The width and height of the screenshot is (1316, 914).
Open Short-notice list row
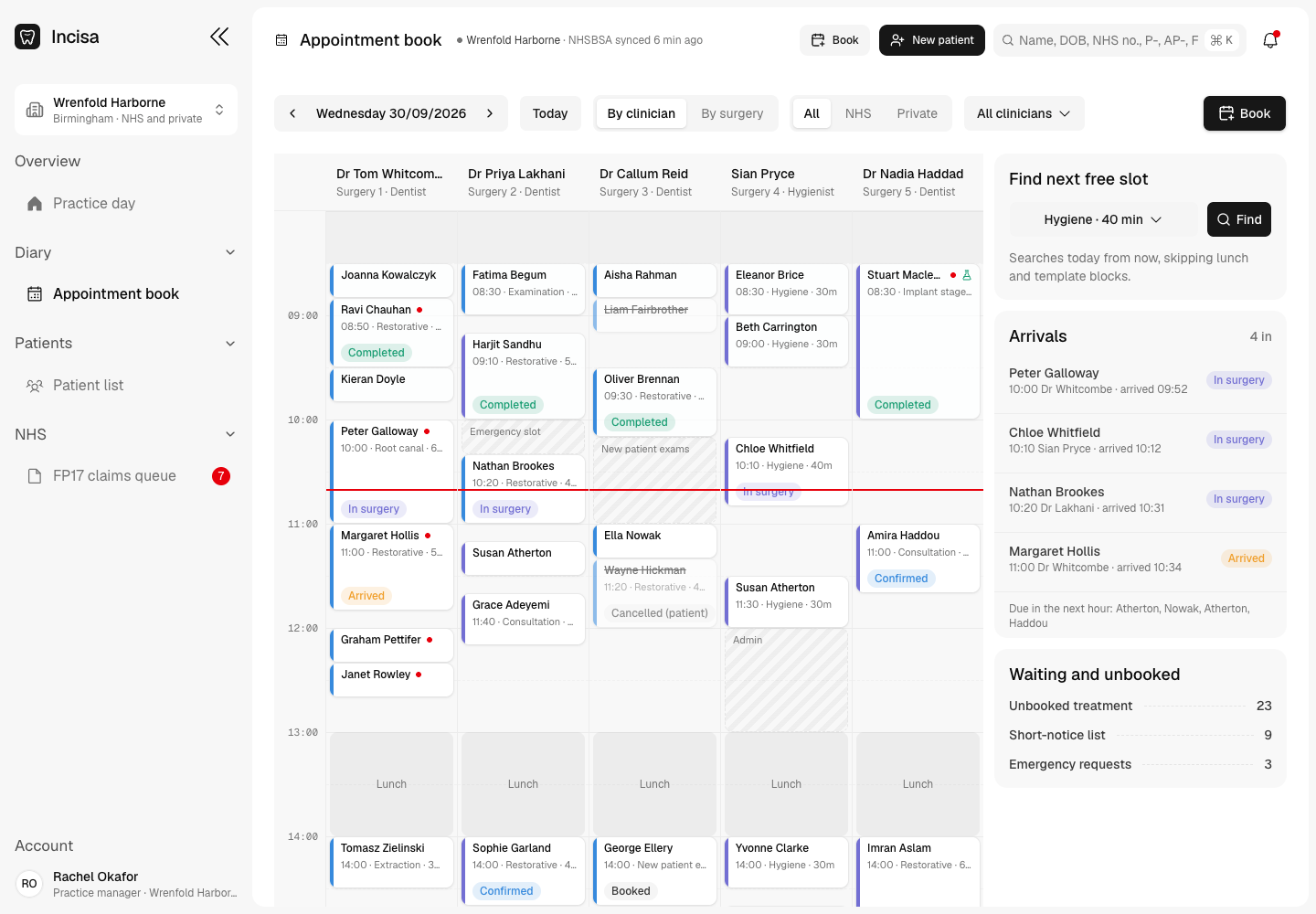(x=1141, y=735)
